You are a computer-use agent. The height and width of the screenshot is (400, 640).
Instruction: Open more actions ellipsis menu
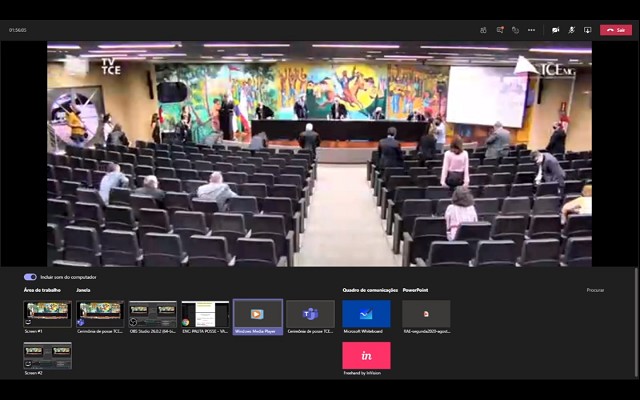click(532, 30)
